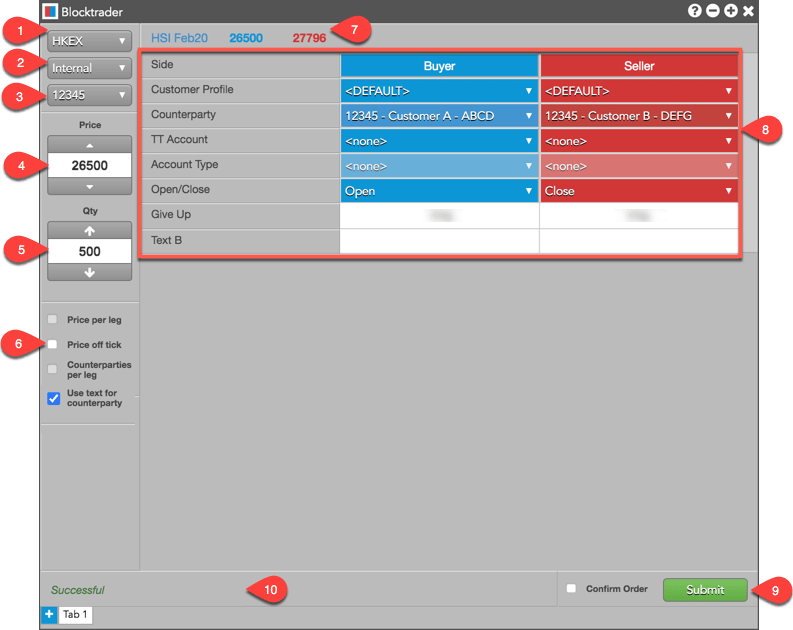Viewport: 793px width, 630px height.
Task: Click the Price input field showing 26500
Action: pos(90,165)
